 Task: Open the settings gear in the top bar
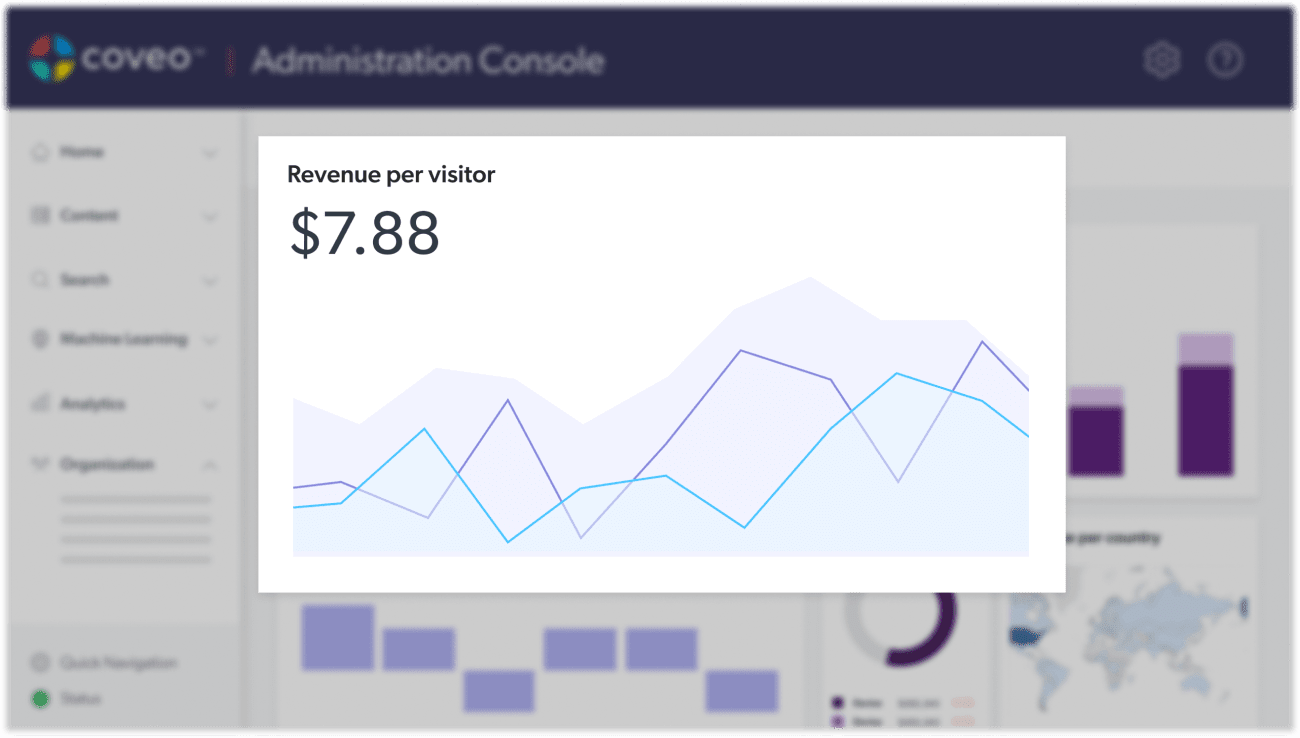(1161, 59)
